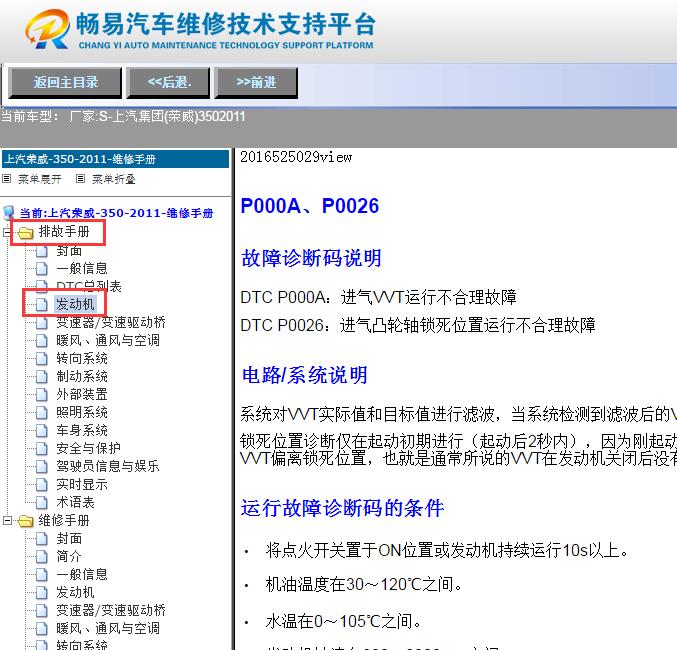This screenshot has width=677, height=650.
Task: Click page icon beside 实时显示
Action: point(41,485)
